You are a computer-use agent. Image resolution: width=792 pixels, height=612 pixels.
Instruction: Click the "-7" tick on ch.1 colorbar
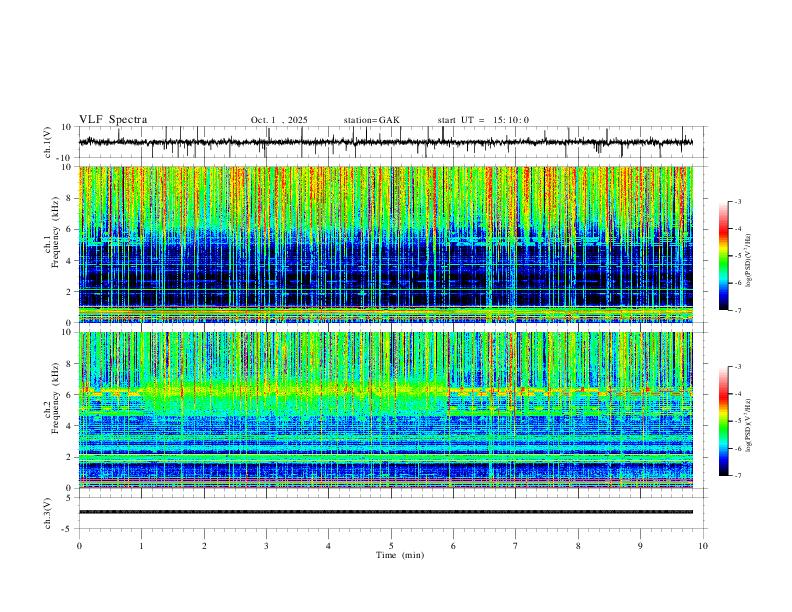coord(738,311)
